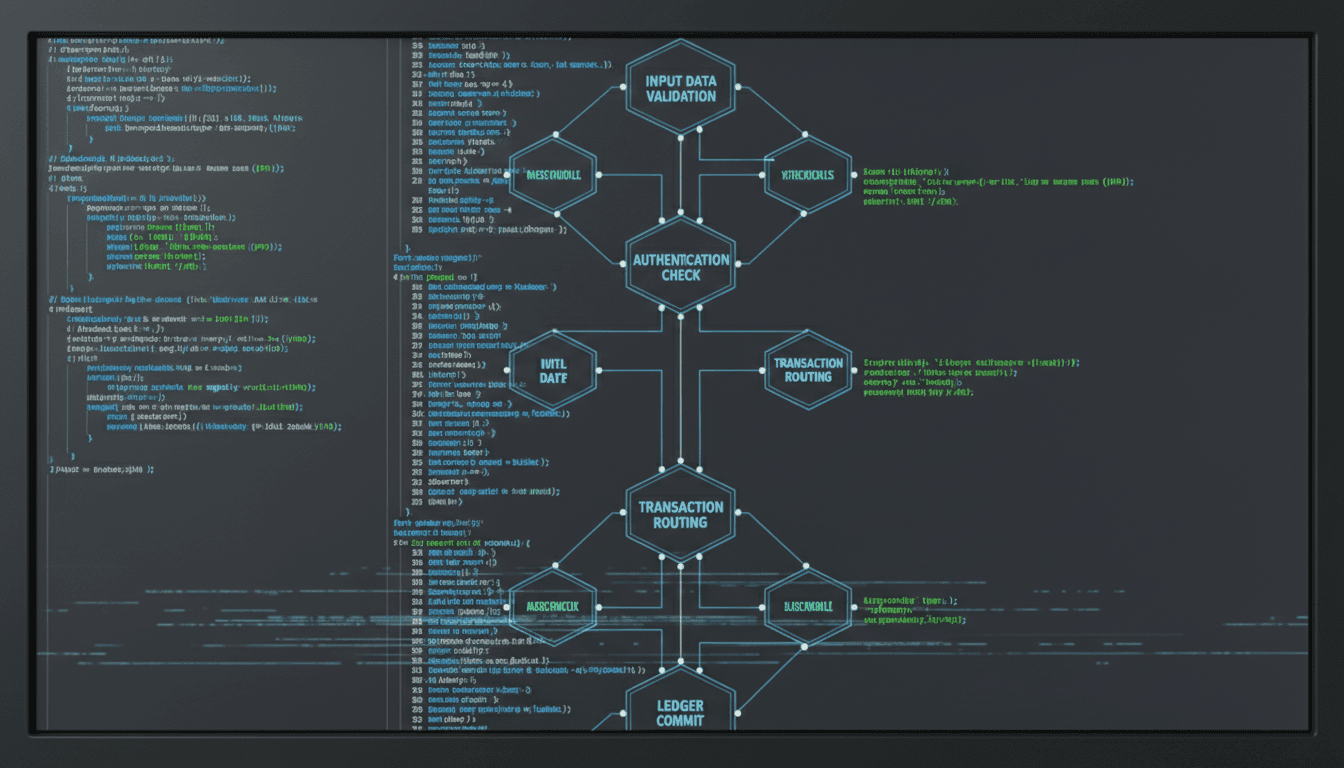Click the Authentication Check hexagon node

(681, 267)
